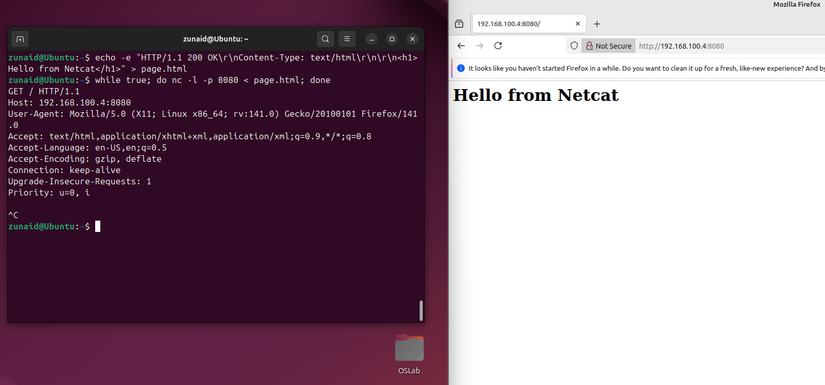Close the 192.168.100.4:8080 Firefox tab
The width and height of the screenshot is (825, 385).
[x=577, y=24]
